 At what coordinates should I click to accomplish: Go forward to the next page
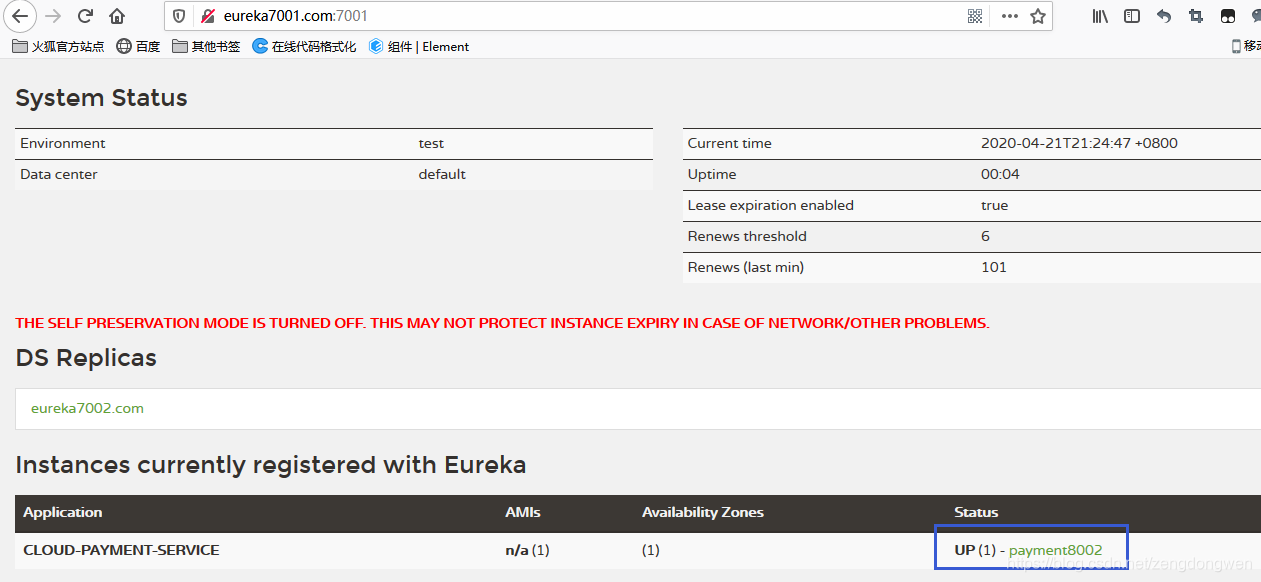54,16
